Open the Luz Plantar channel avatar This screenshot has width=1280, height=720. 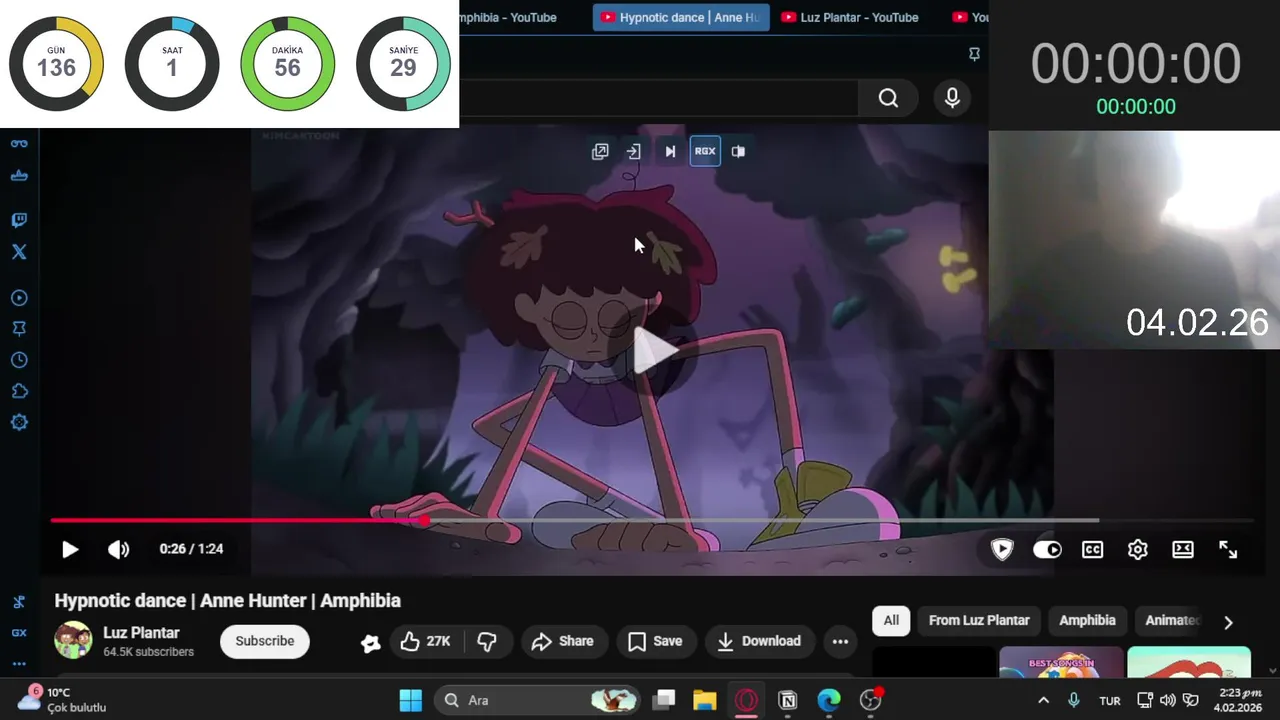73,641
